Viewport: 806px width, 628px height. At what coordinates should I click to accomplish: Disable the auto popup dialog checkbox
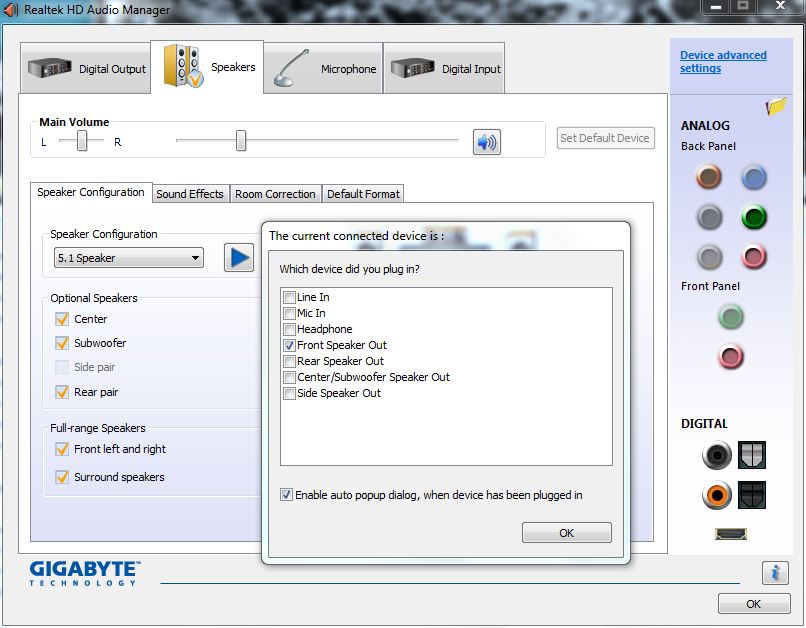(286, 495)
